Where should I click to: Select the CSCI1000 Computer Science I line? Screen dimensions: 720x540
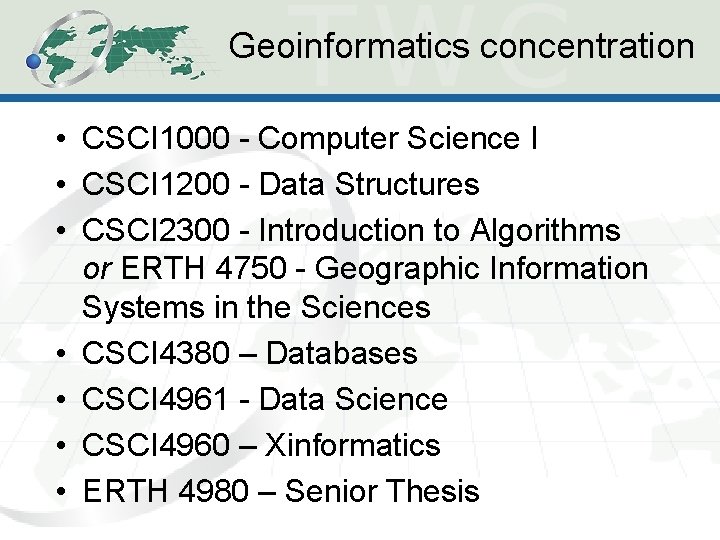click(311, 139)
